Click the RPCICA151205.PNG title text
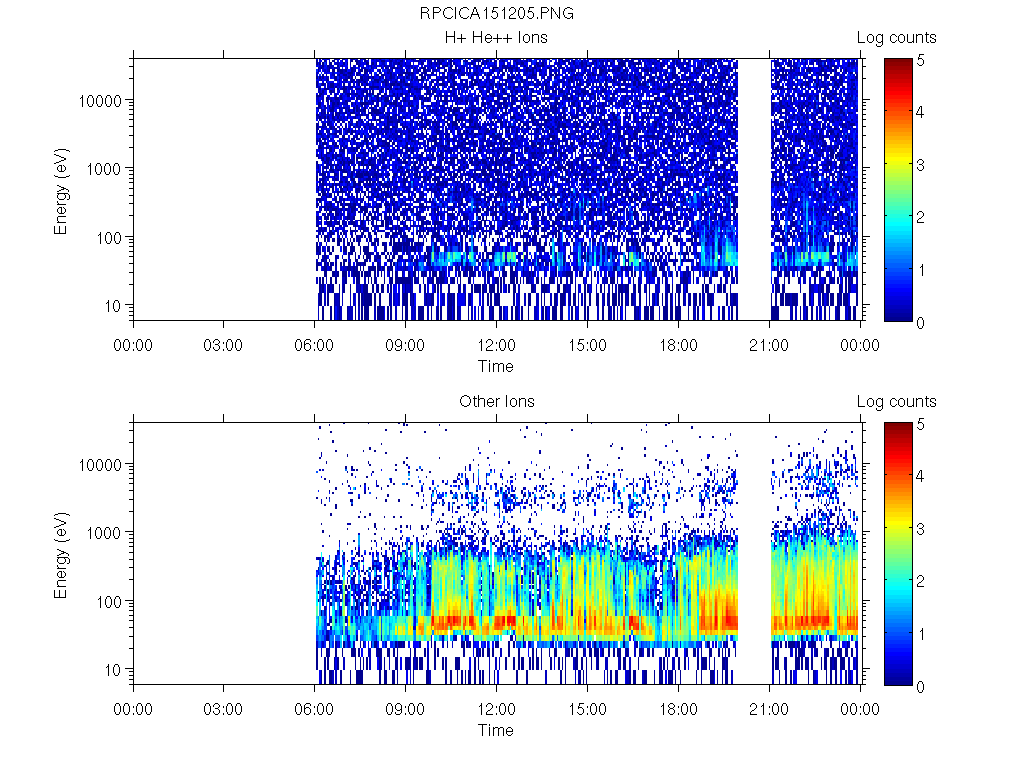 click(496, 14)
